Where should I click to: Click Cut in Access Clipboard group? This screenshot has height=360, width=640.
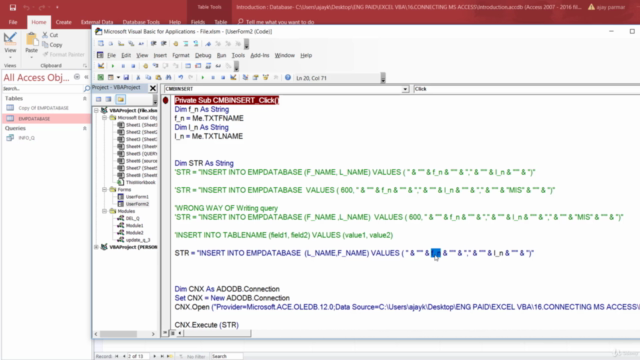click(x=50, y=35)
